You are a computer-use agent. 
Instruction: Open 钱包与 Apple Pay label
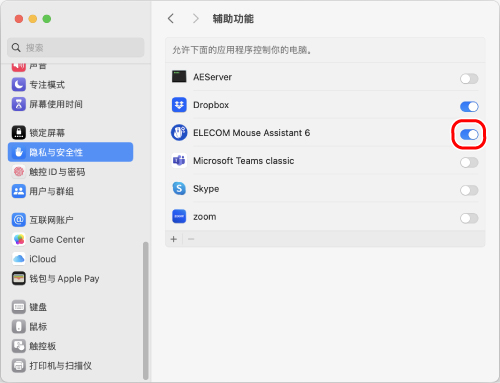pyautogui.click(x=64, y=279)
